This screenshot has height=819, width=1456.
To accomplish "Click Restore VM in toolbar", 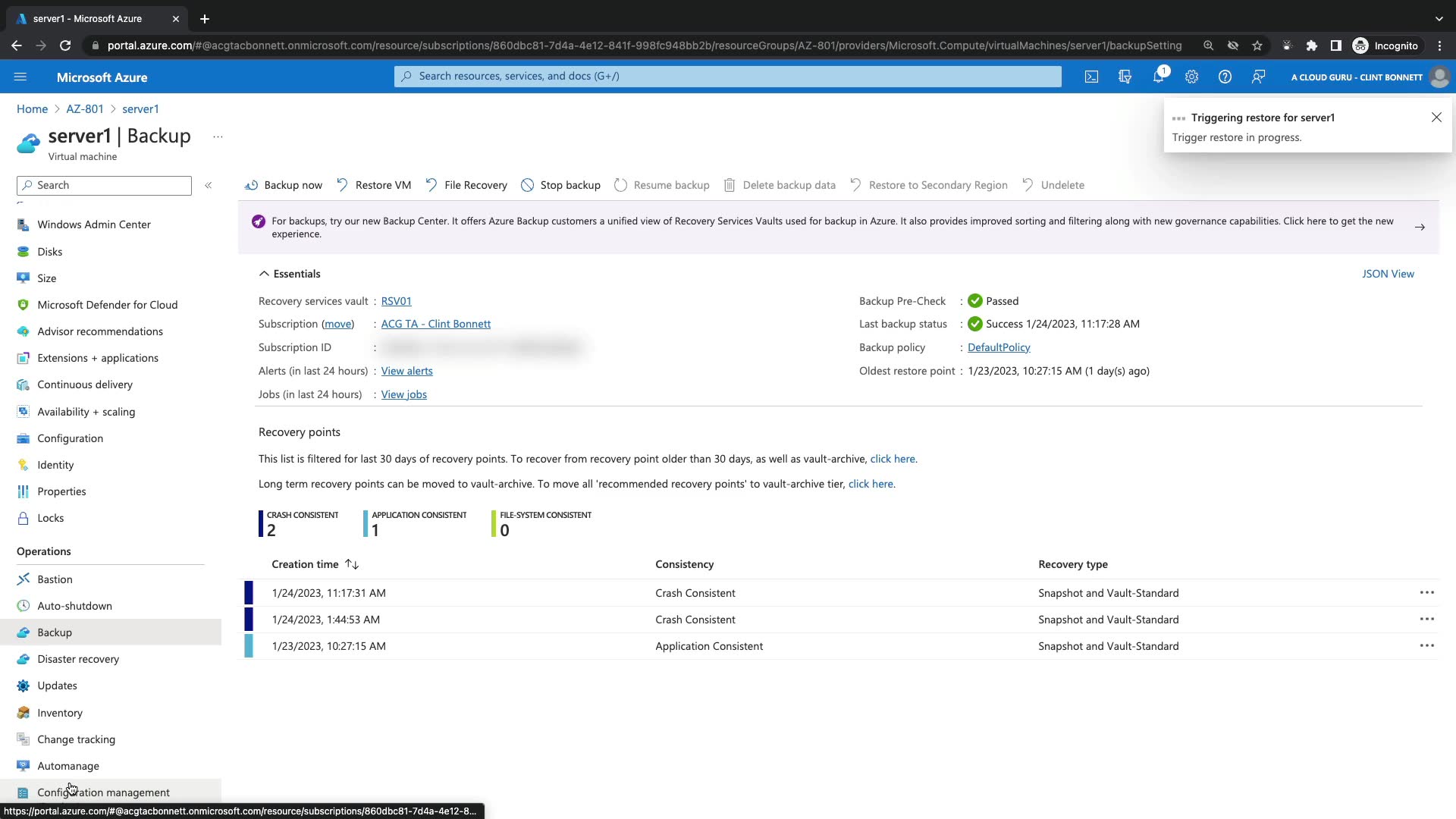I will coord(374,185).
